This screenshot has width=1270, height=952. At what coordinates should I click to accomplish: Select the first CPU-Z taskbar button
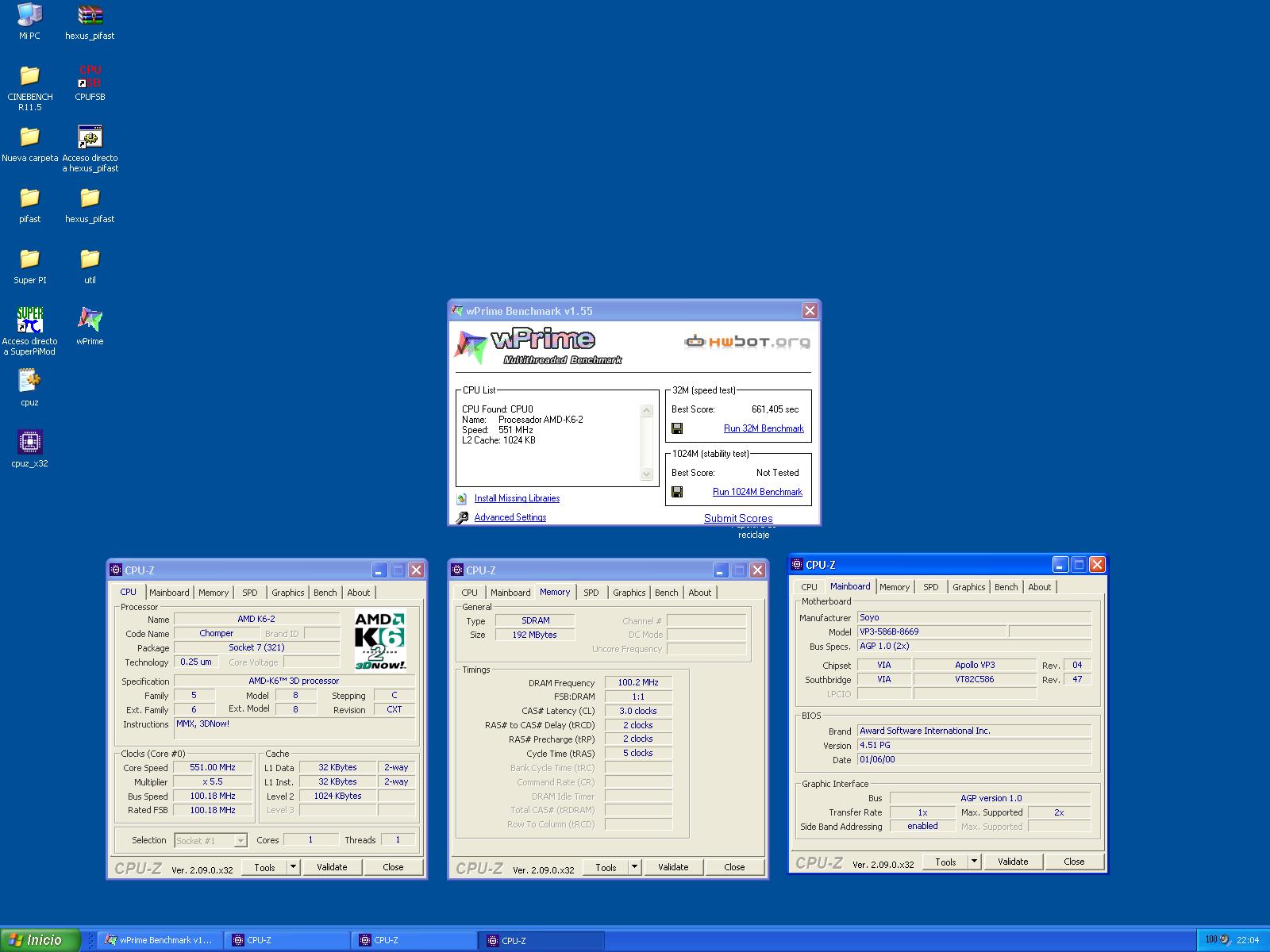[287, 940]
